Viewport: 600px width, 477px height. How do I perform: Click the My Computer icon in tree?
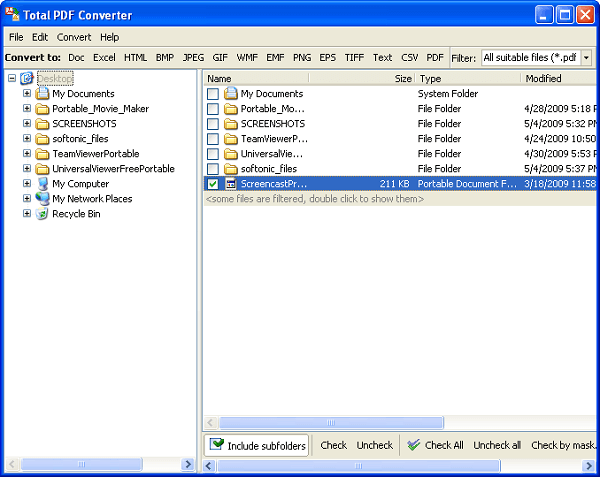[42, 184]
